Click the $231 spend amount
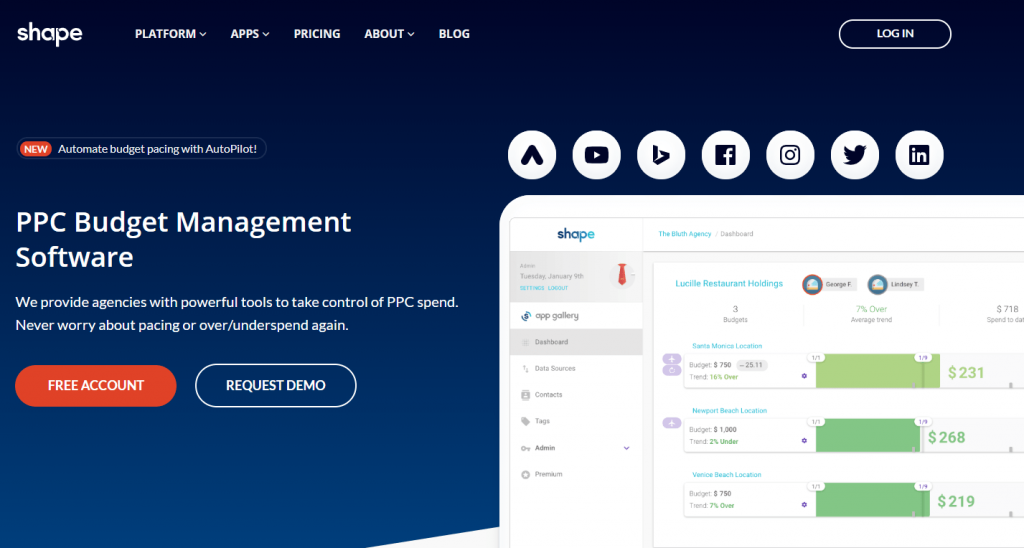The height and width of the screenshot is (548, 1024). click(x=966, y=373)
